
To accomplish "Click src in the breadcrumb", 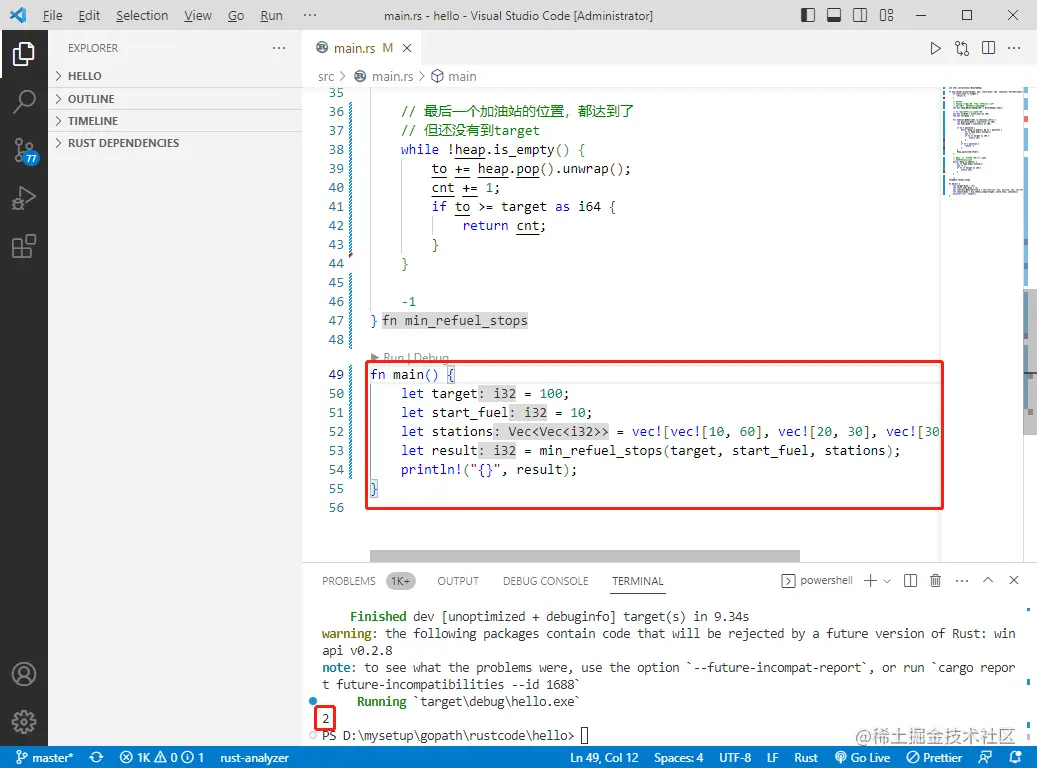I will click(x=325, y=77).
